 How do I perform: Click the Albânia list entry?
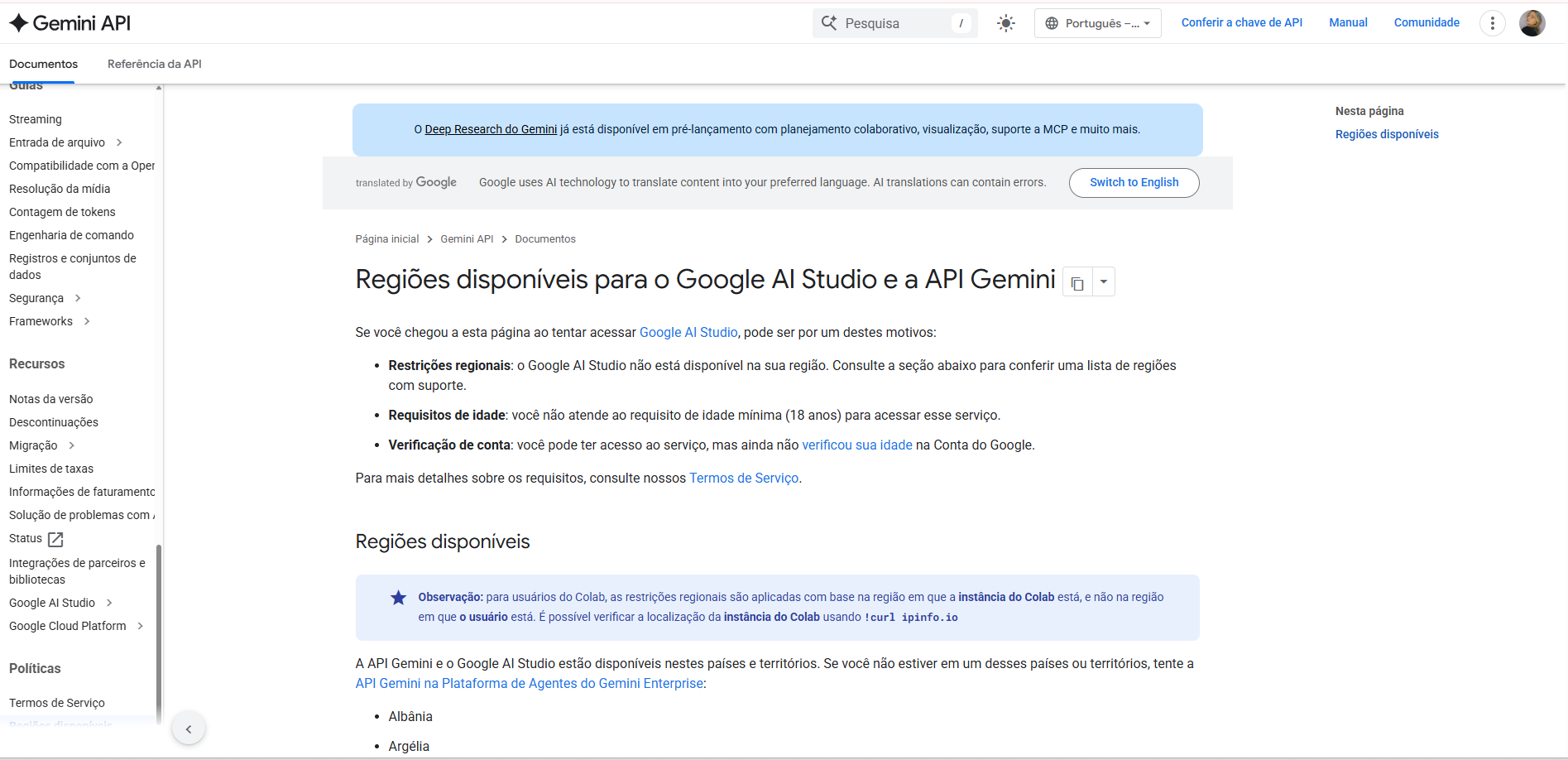tap(410, 716)
